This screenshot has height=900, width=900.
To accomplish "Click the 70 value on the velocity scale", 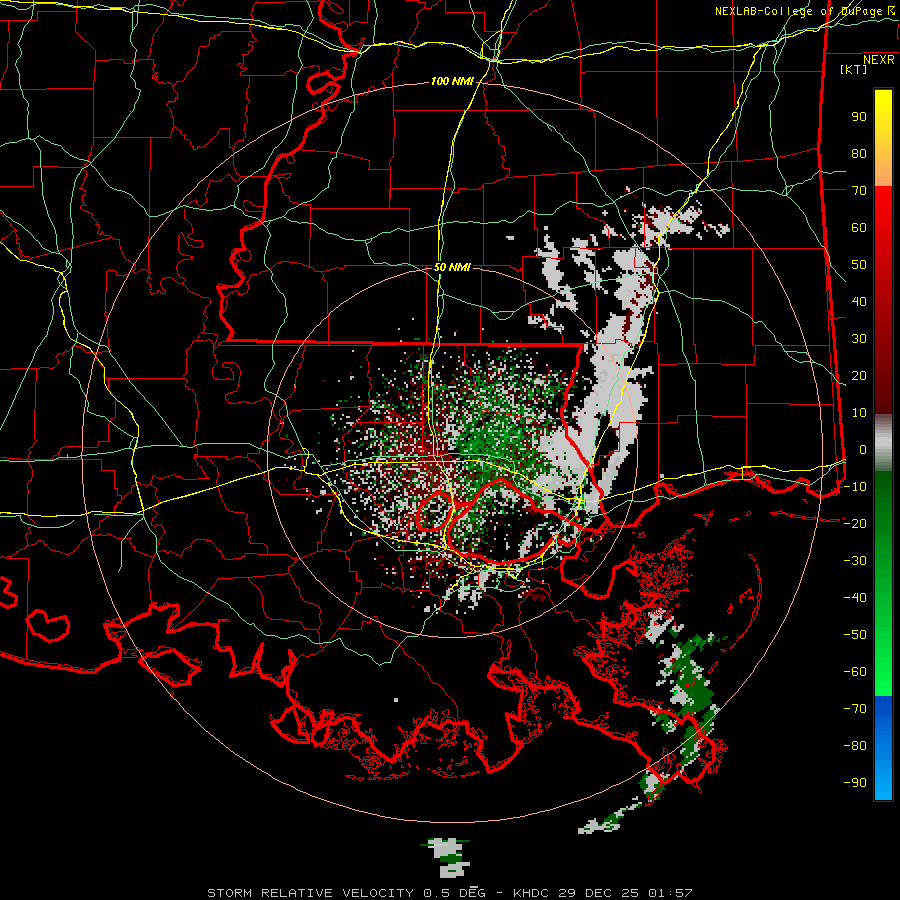I will tap(859, 191).
